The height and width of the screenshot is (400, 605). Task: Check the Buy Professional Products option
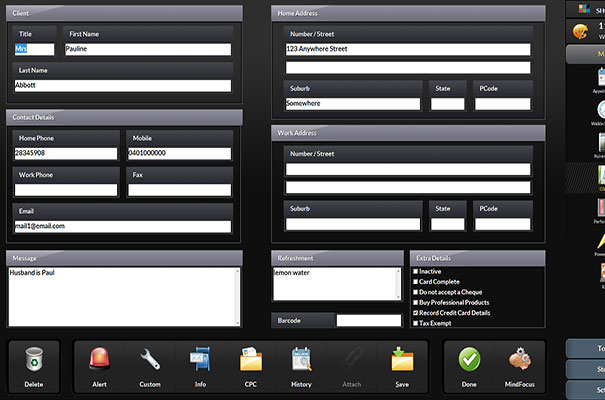coord(416,302)
